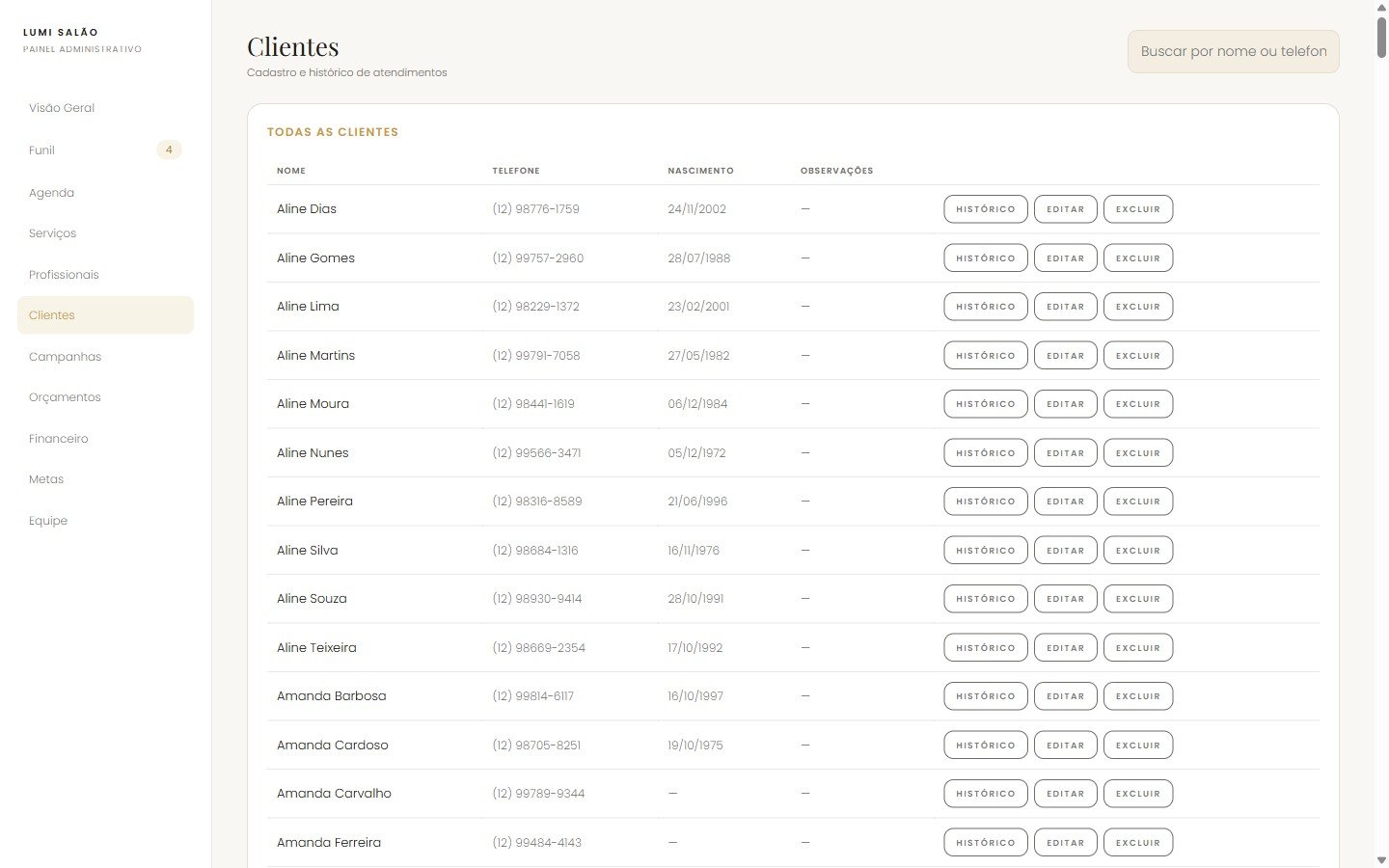
Task: Open the Agenda page
Action: (x=105, y=193)
